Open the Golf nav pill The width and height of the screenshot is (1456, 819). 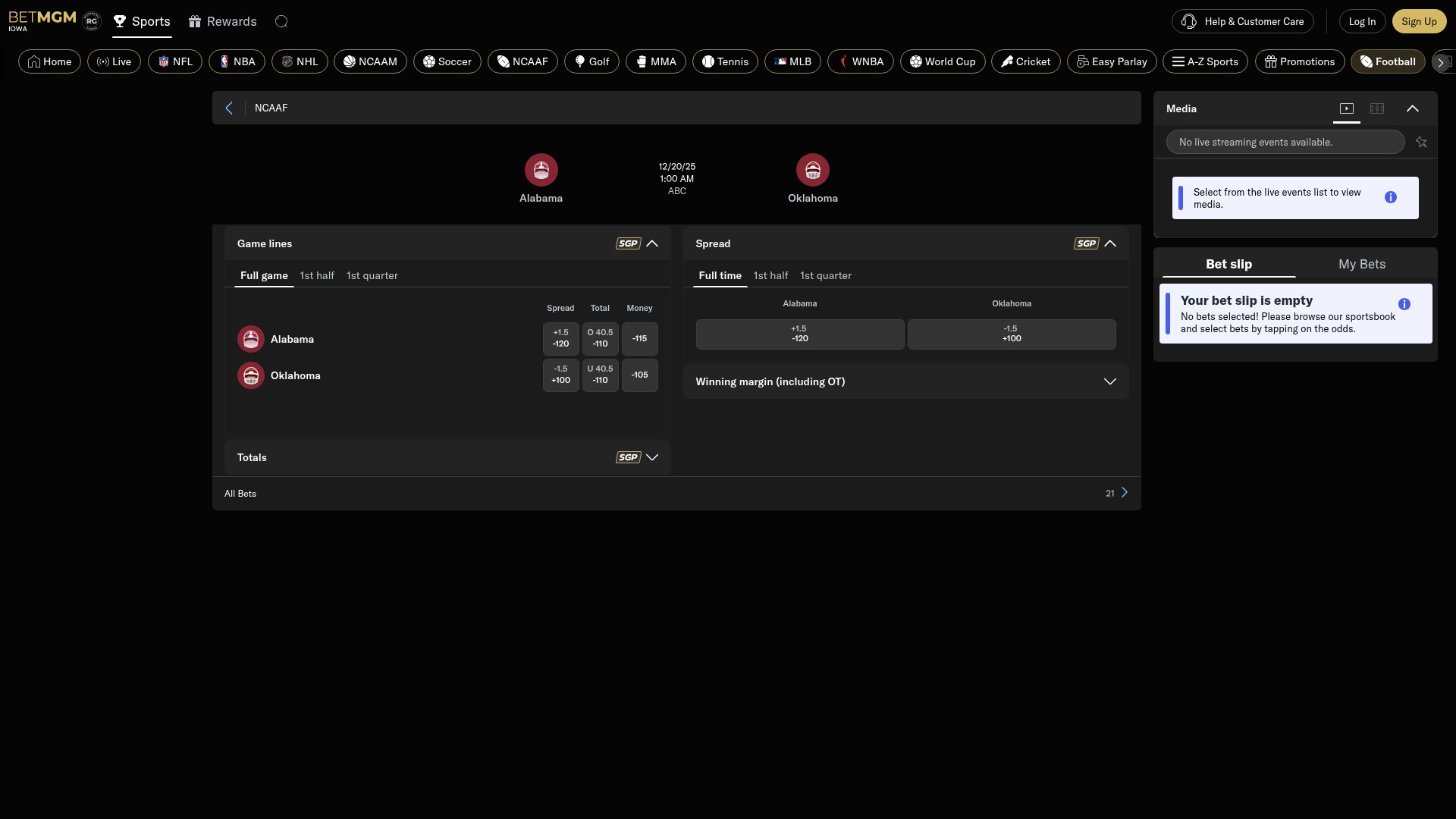[x=591, y=61]
